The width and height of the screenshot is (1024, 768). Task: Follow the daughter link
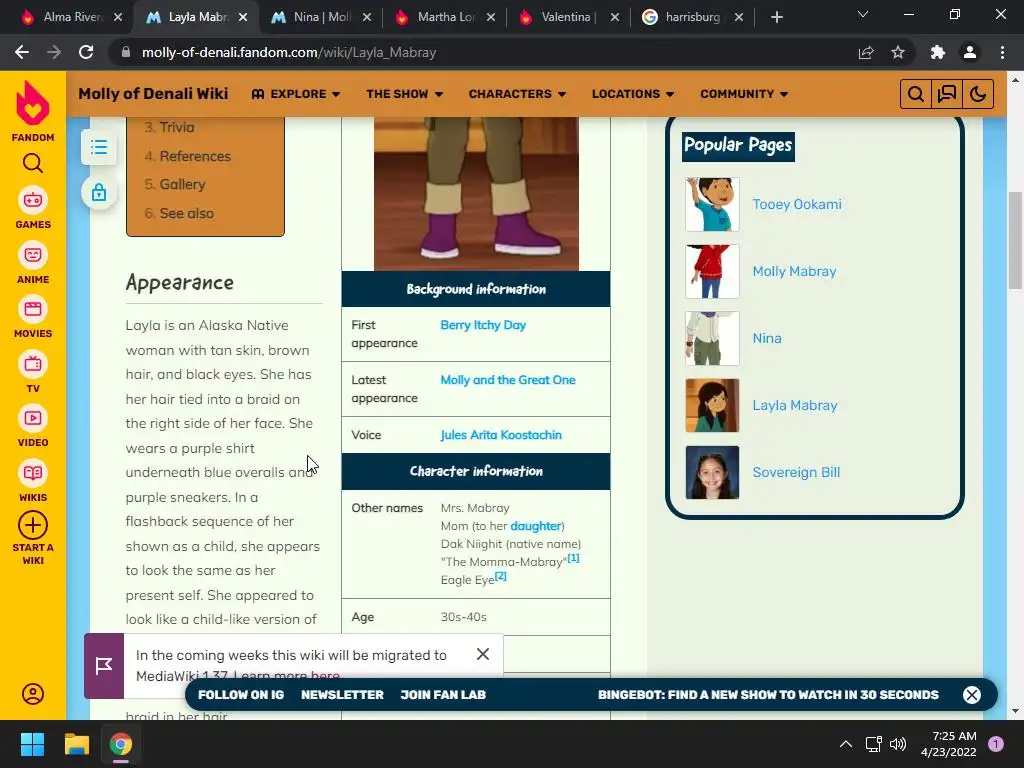click(536, 526)
